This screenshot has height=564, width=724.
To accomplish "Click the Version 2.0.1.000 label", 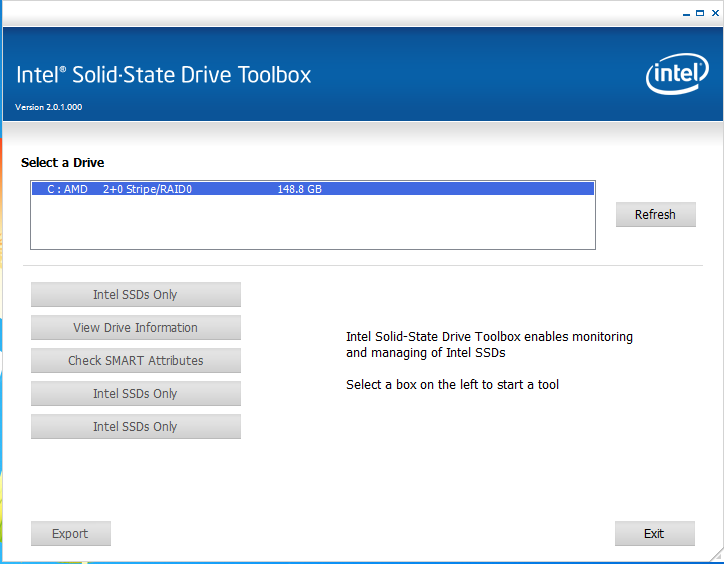I will click(48, 107).
